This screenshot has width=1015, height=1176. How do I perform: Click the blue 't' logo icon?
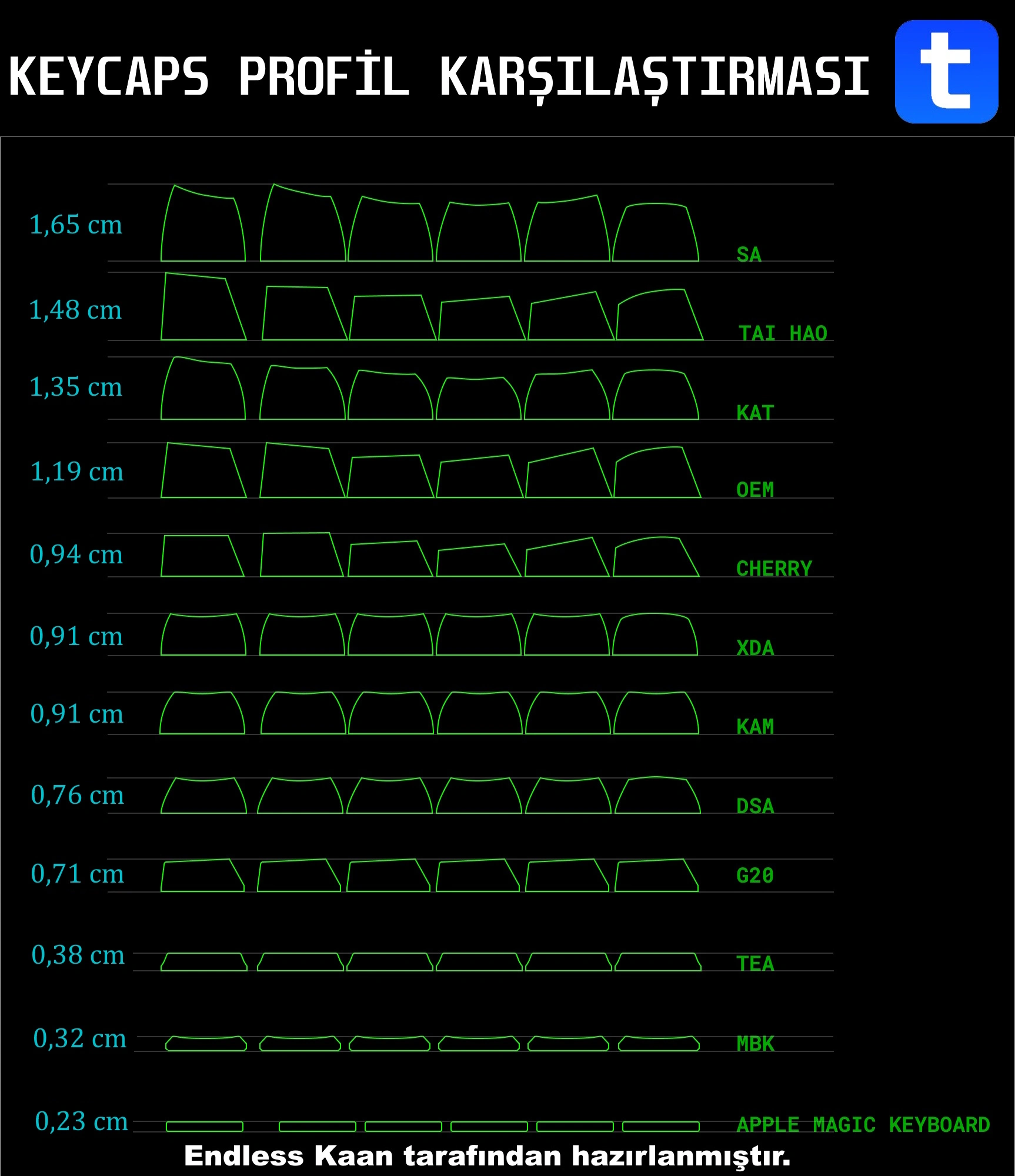click(x=946, y=72)
